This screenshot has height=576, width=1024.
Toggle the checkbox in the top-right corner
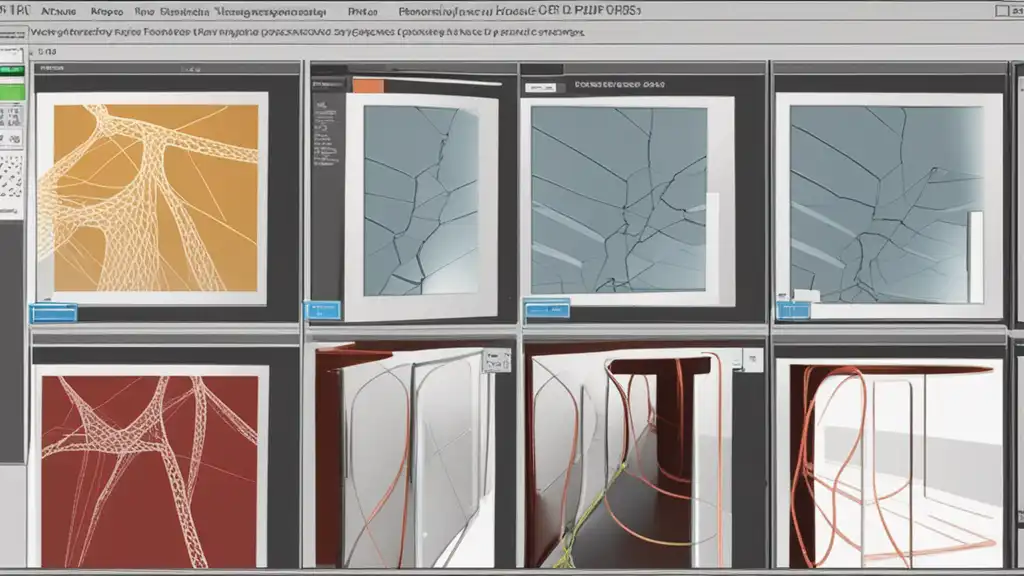click(1002, 11)
